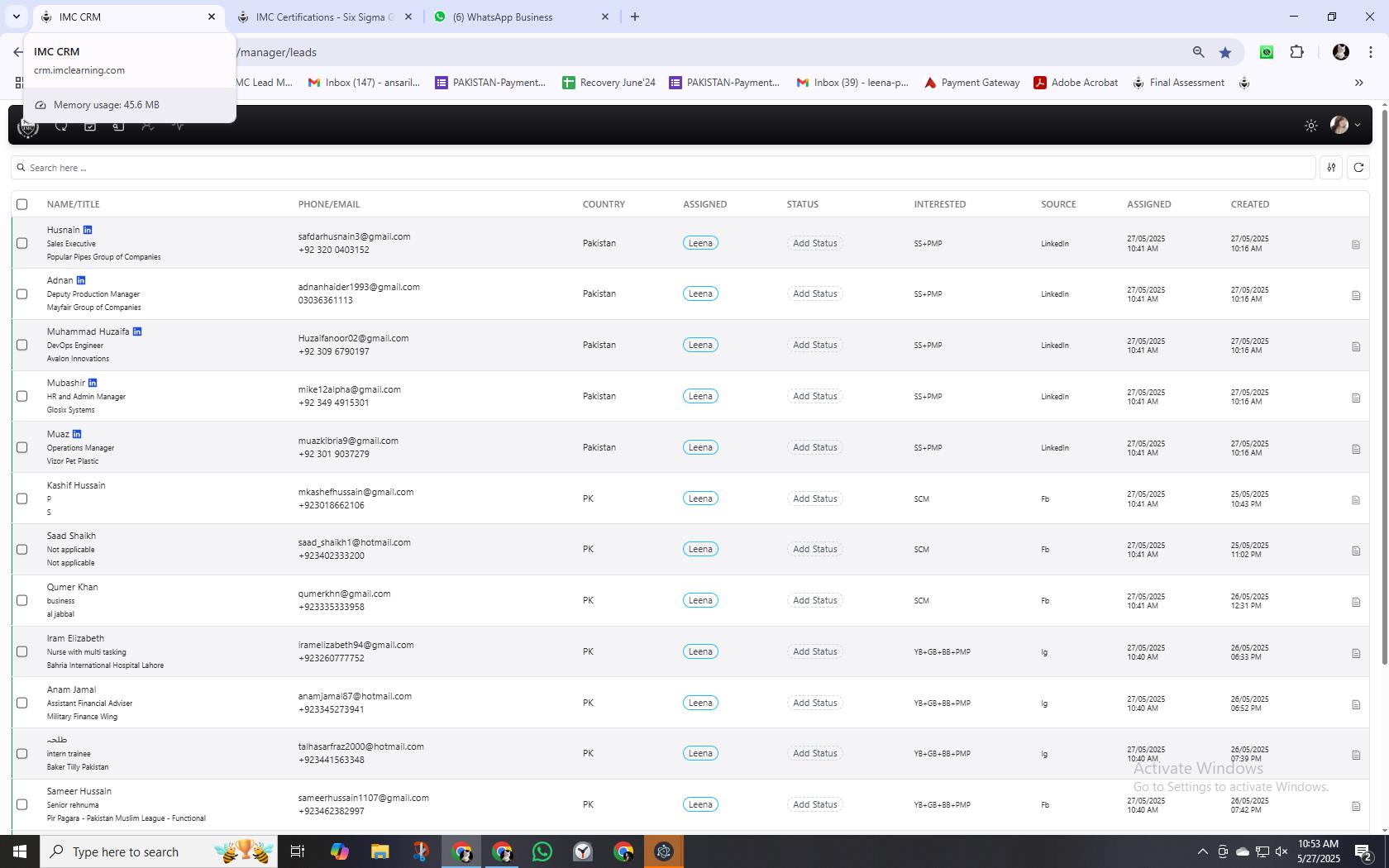Open a new browser tab
The image size is (1389, 868).
coord(634,17)
